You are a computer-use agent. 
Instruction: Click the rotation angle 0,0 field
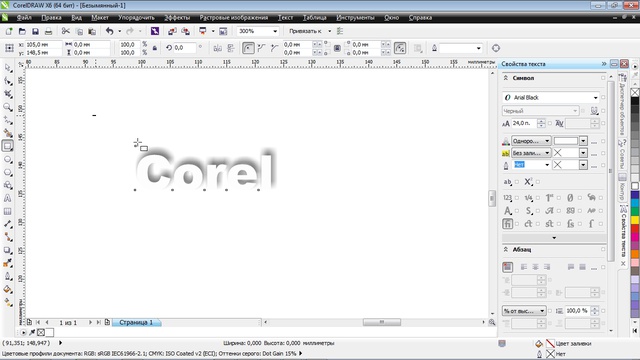(x=184, y=48)
